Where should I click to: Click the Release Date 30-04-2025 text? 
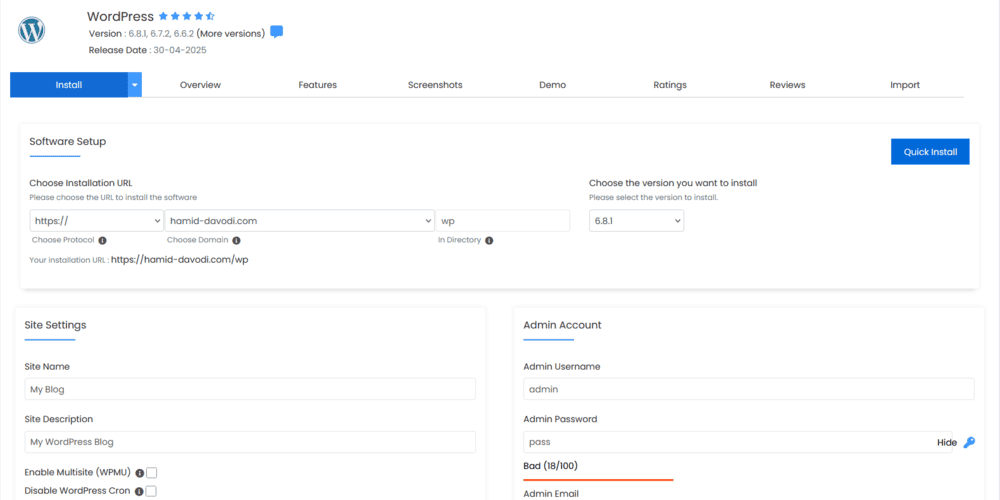147,50
